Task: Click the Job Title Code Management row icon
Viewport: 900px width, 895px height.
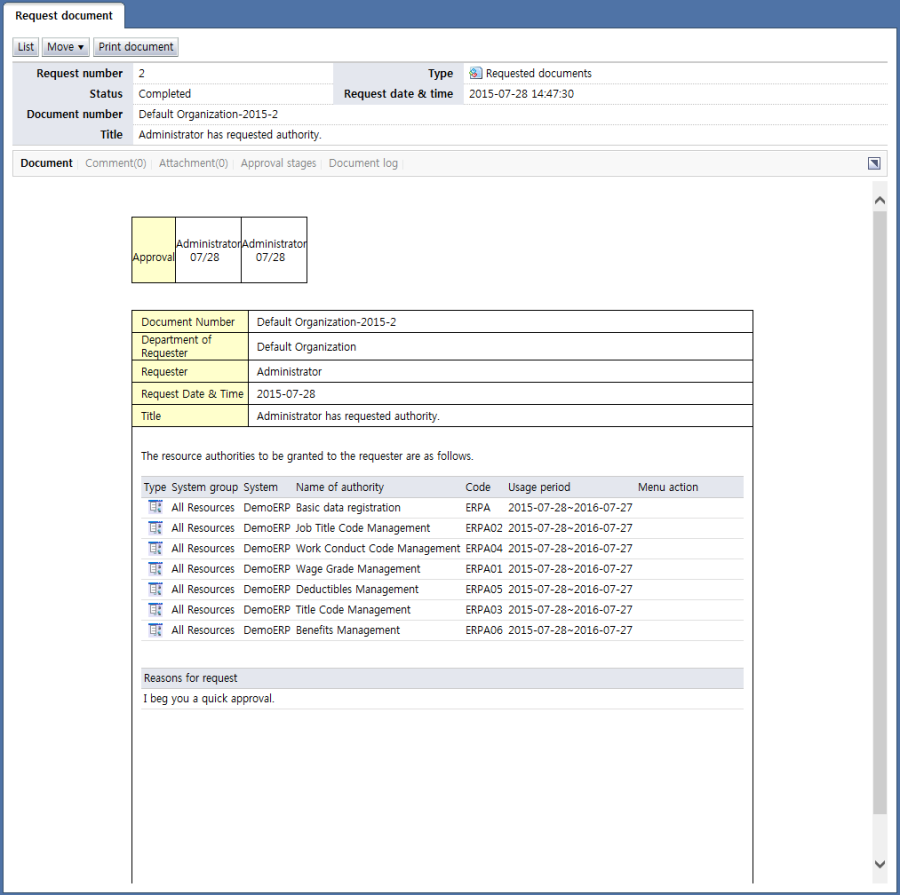Action: 155,528
